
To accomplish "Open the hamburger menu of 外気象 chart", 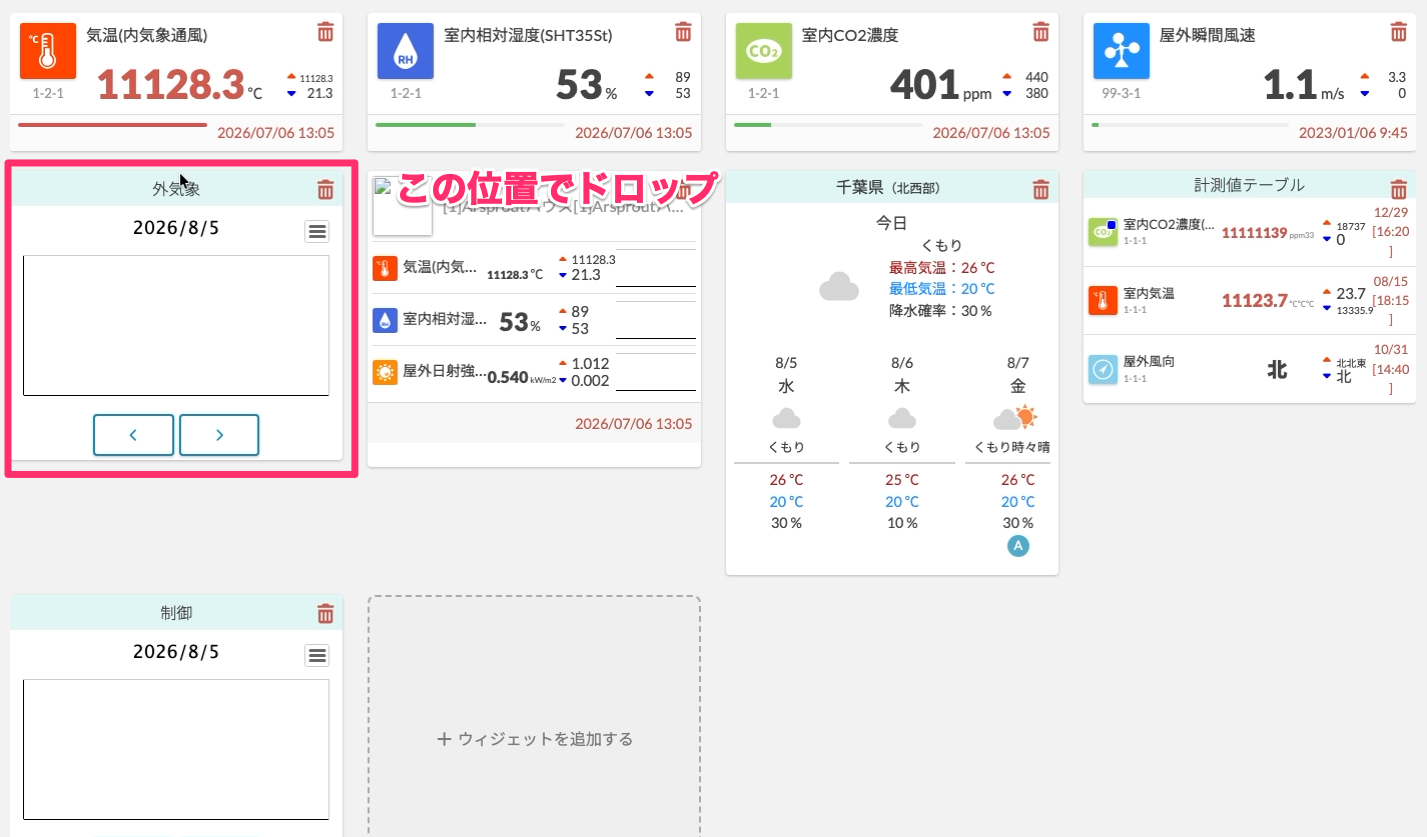I will 317,231.
